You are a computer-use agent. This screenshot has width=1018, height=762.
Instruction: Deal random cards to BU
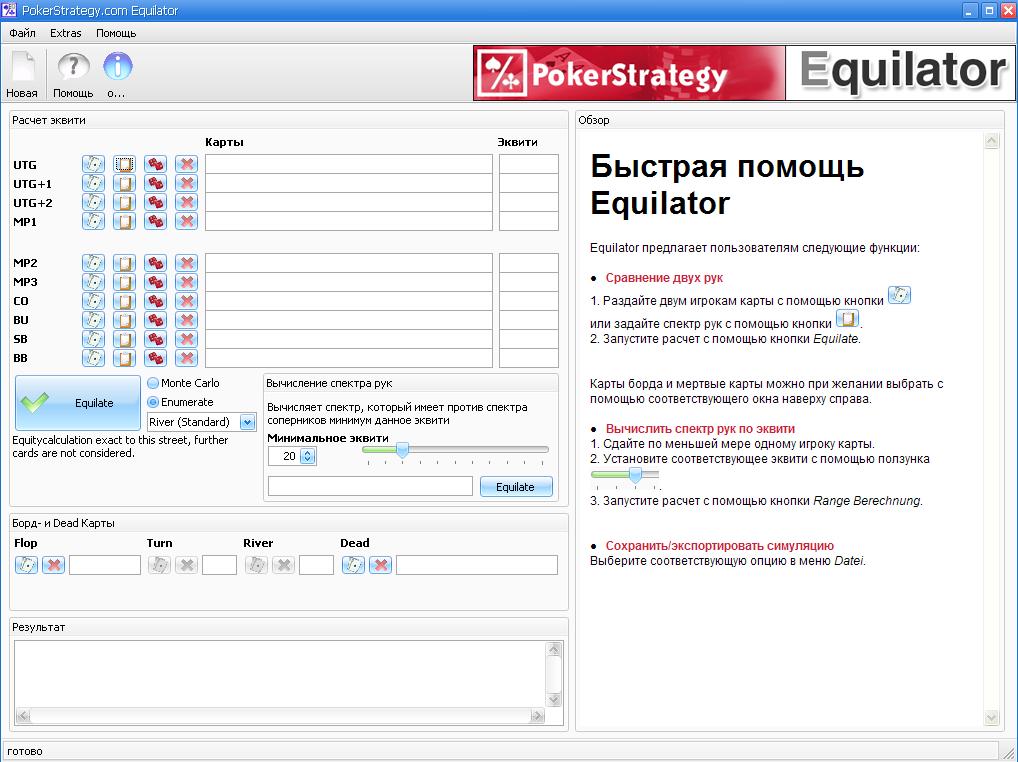pyautogui.click(x=155, y=319)
